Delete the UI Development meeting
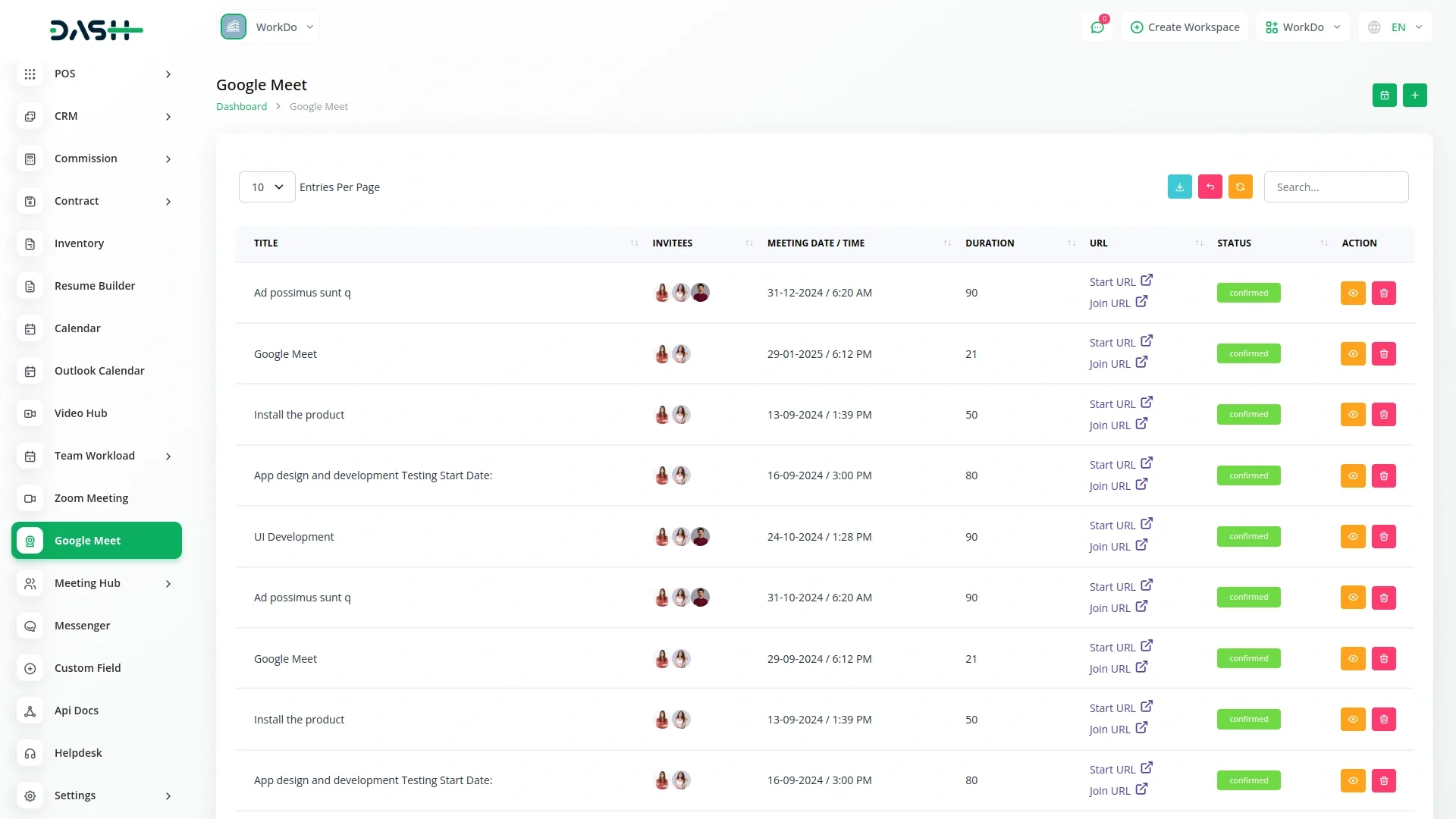This screenshot has height=819, width=1456. [x=1383, y=537]
